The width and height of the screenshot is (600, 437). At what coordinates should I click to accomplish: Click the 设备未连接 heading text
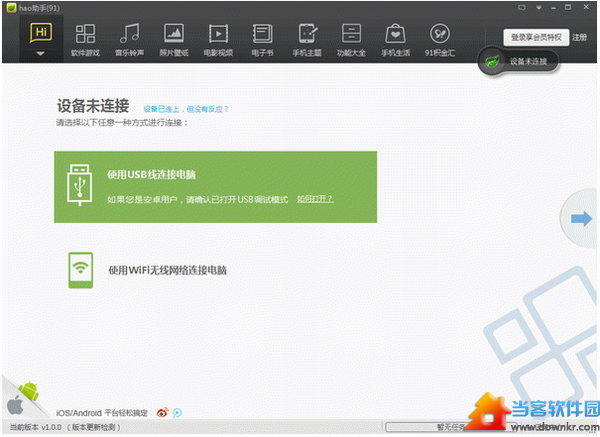(93, 106)
